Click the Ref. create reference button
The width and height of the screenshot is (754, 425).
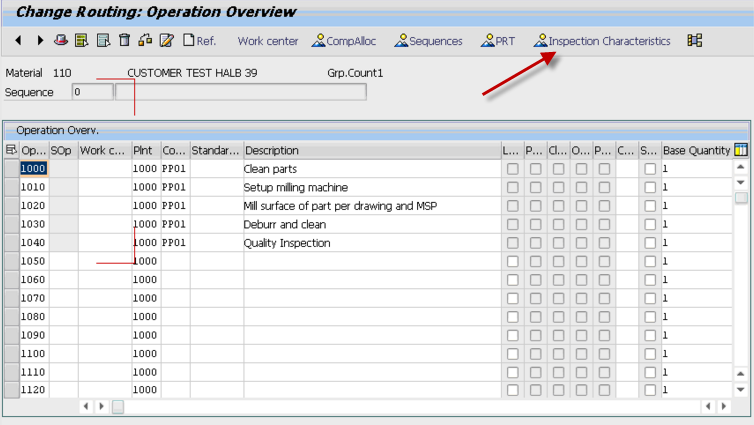tap(199, 41)
